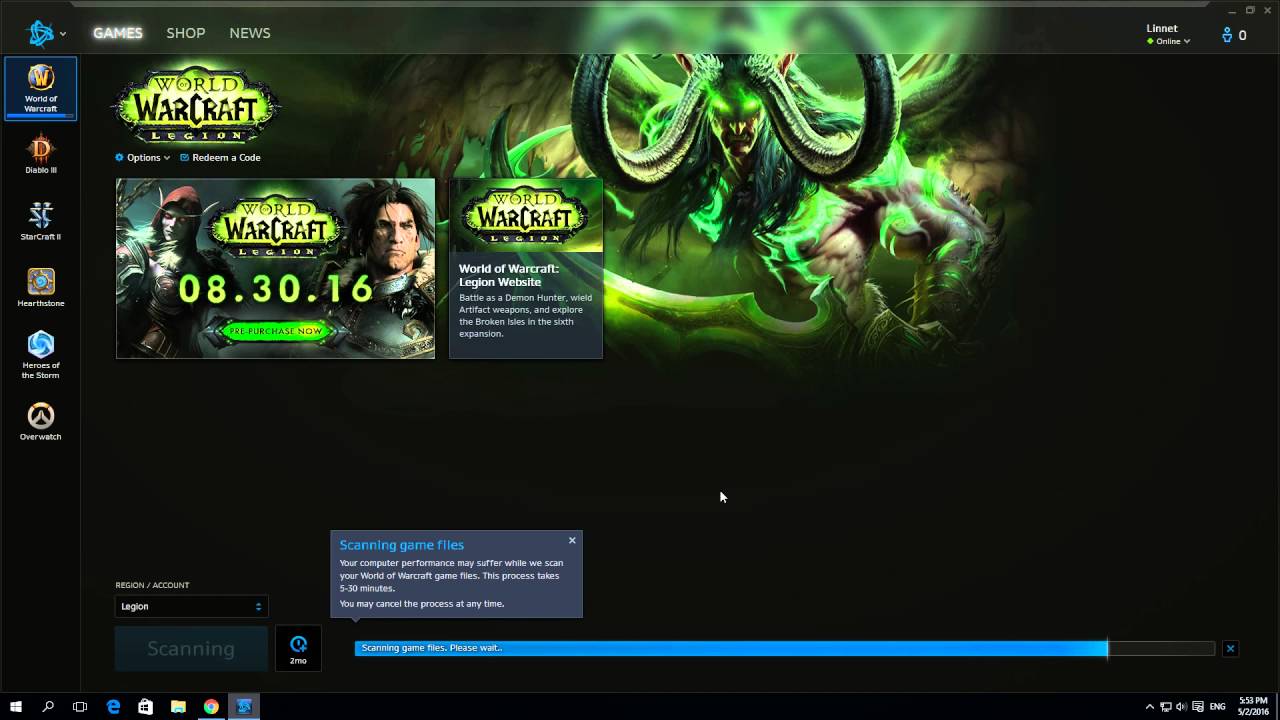Select World of Warcraft in sidebar
Screen dimensions: 1280x720
click(x=41, y=89)
